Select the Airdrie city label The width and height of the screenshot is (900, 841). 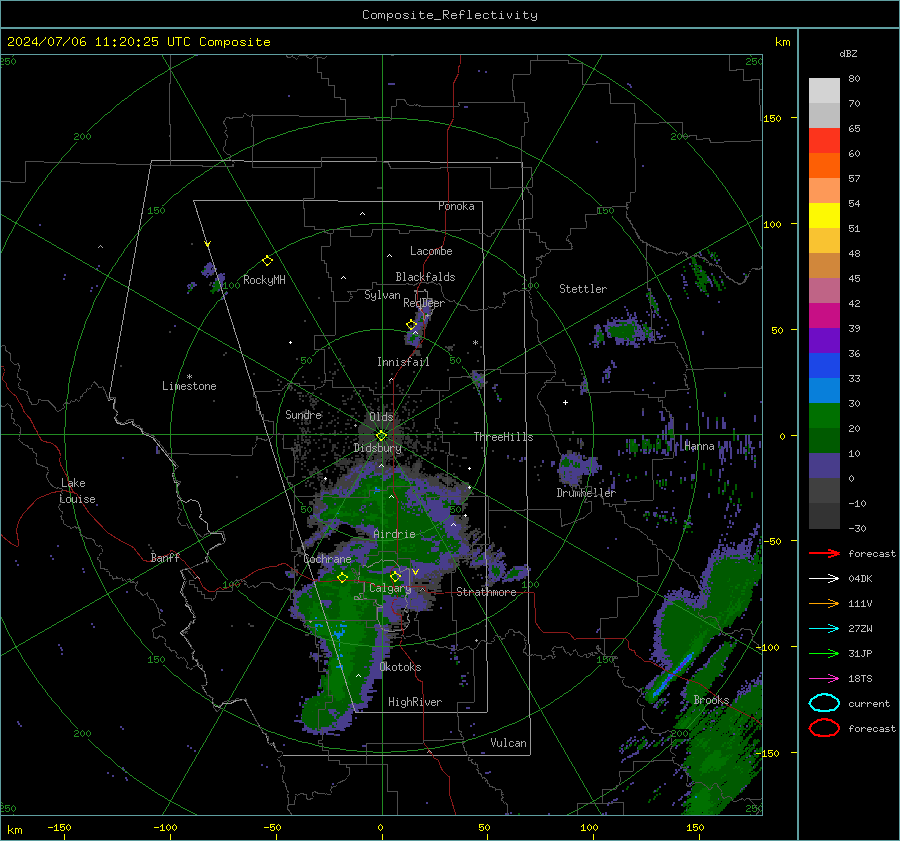coord(394,534)
